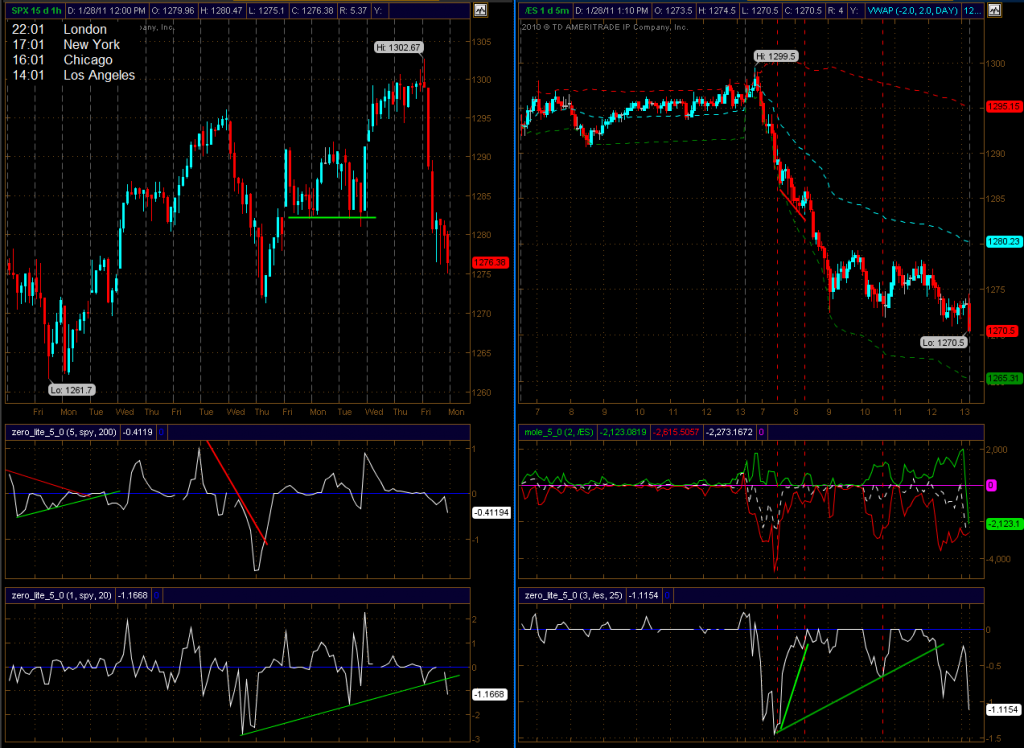Click the Hi: 1302.67 price bubble
The image size is (1024, 748).
tap(398, 47)
